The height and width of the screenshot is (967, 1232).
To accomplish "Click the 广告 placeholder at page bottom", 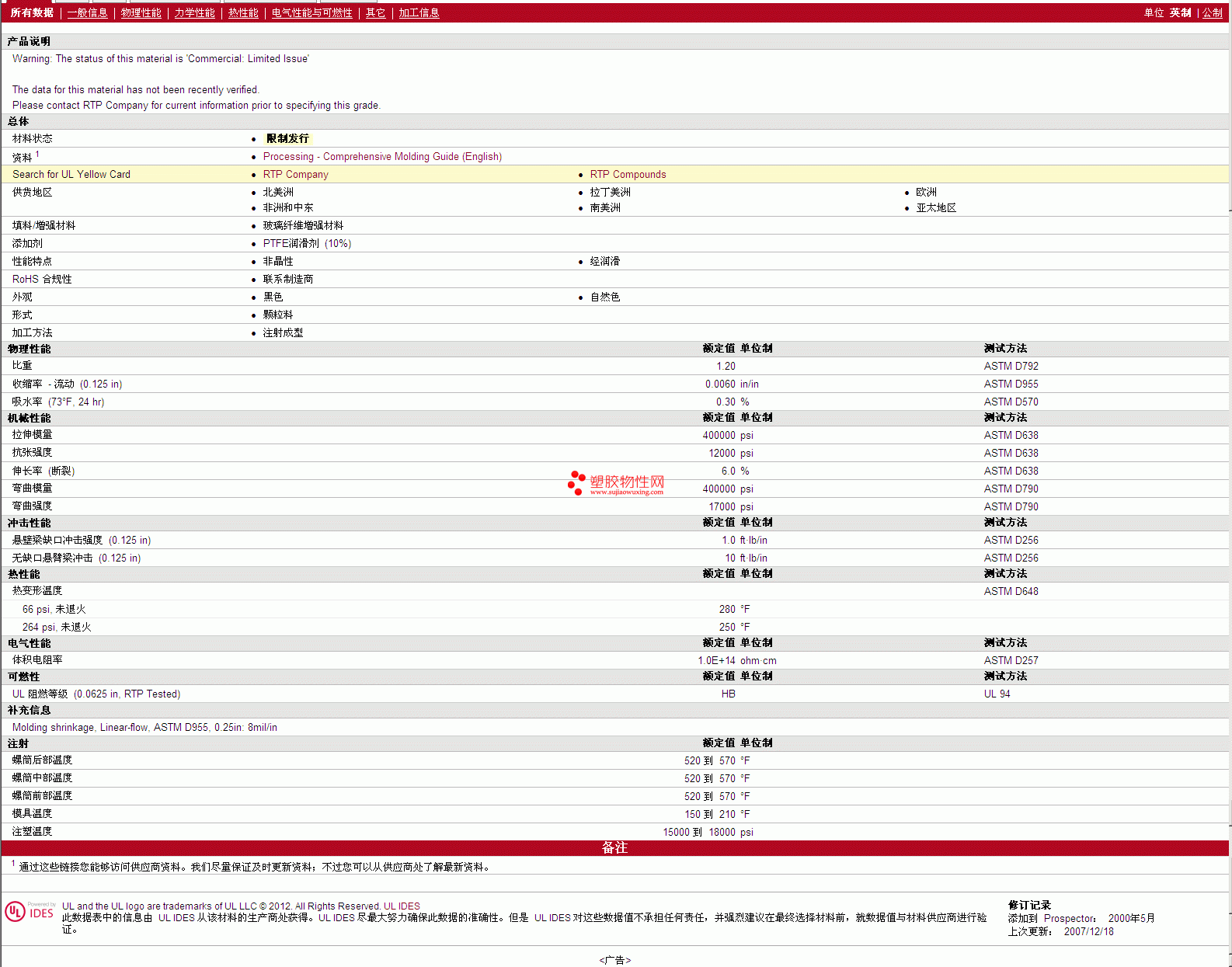I will (x=614, y=960).
